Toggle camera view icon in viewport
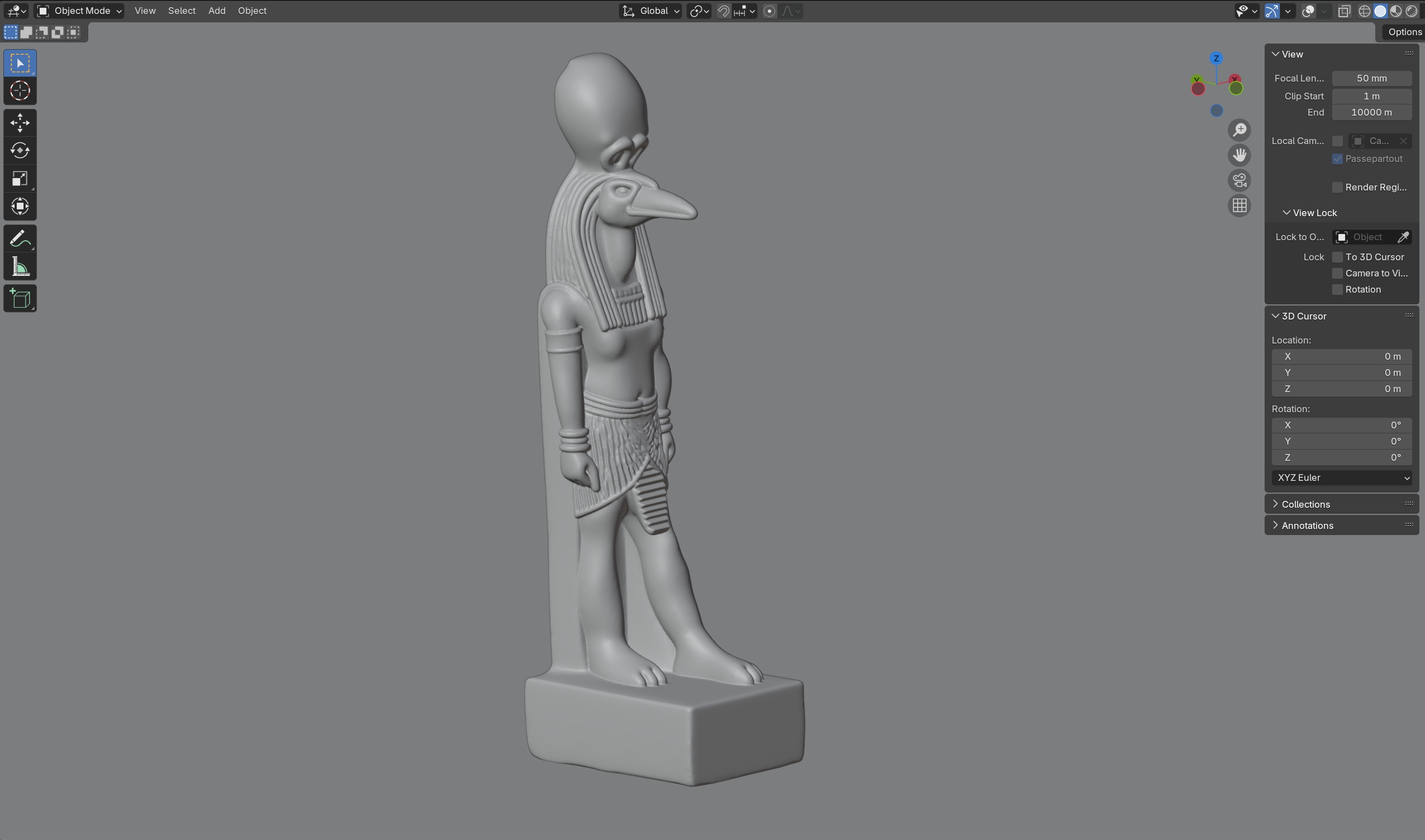Screen dimensions: 1425x840 [x=1239, y=180]
